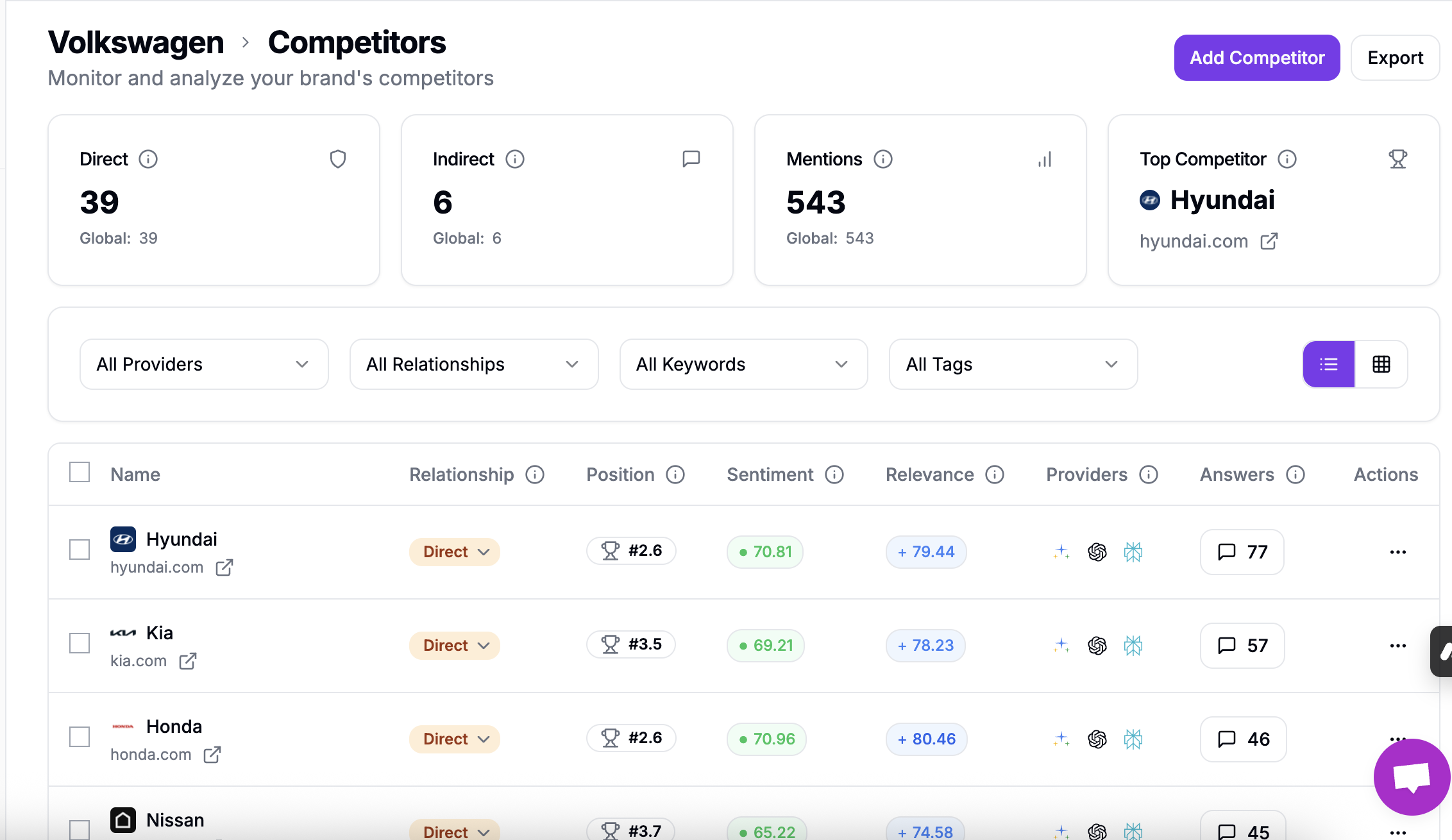Click the Mentions info icon
Image resolution: width=1452 pixels, height=840 pixels.
point(883,159)
